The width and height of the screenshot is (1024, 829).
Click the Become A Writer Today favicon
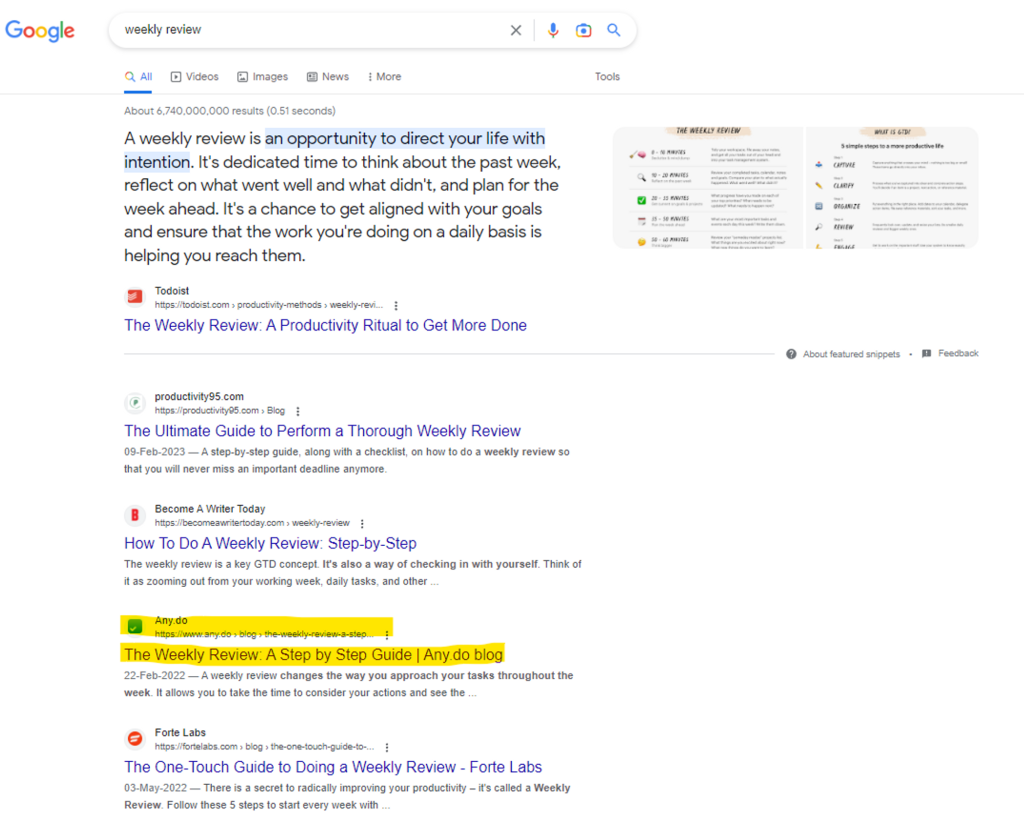134,515
